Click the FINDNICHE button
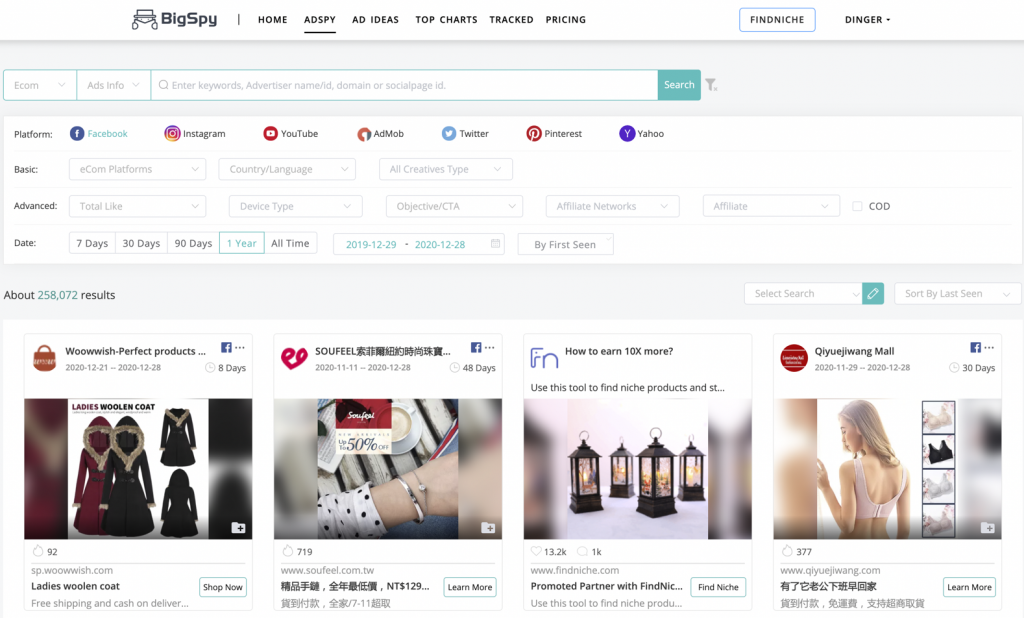 coord(777,20)
